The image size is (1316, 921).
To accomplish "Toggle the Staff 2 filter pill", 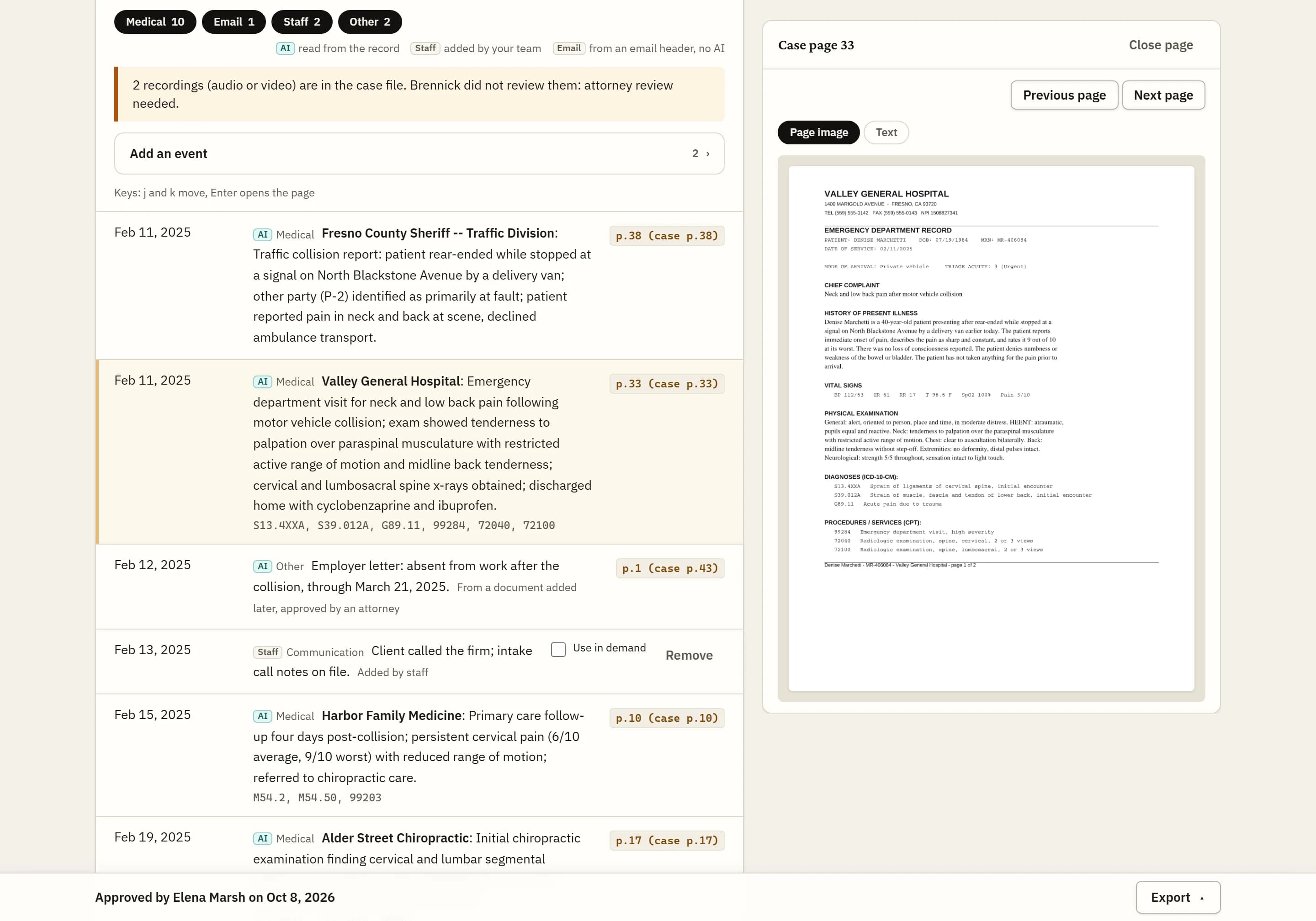I will pos(302,22).
